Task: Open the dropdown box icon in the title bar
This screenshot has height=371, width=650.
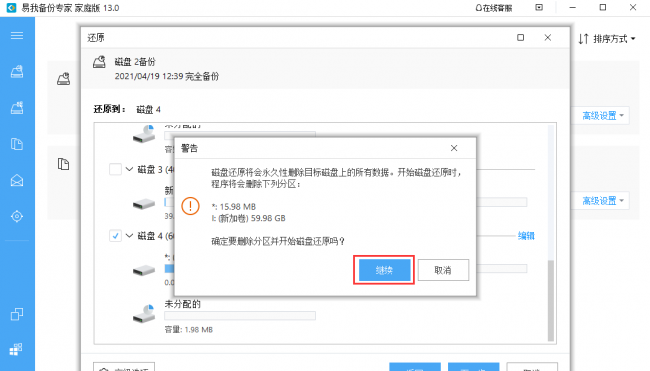Action: tap(539, 7)
